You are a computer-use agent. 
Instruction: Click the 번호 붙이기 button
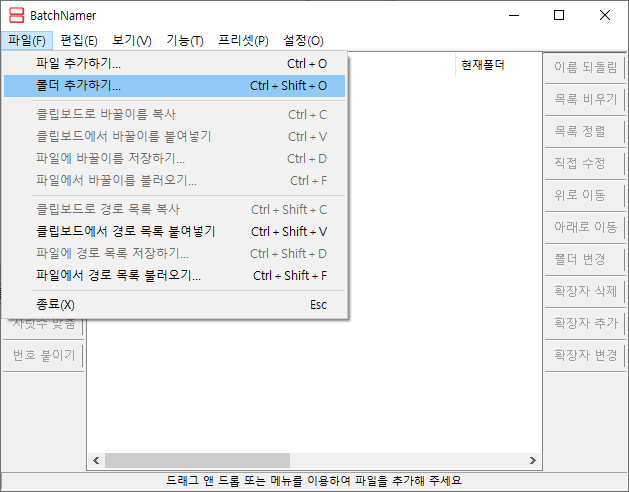43,356
